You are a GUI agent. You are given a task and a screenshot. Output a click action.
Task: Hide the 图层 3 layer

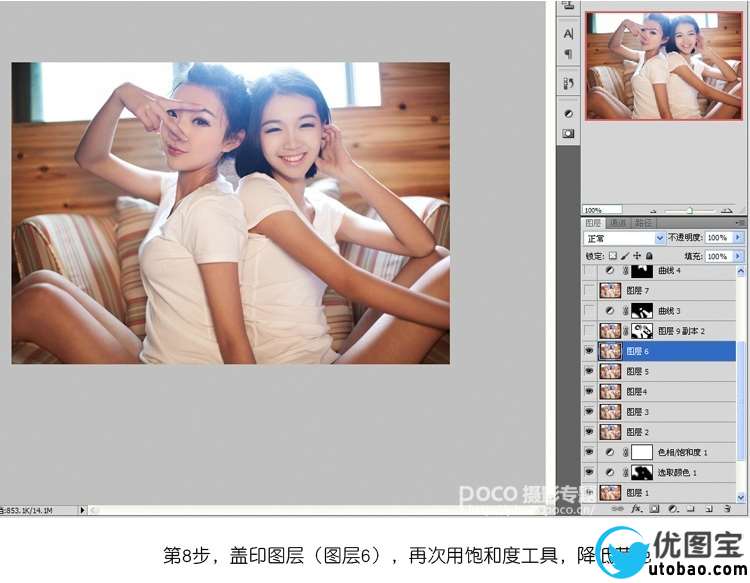(589, 411)
